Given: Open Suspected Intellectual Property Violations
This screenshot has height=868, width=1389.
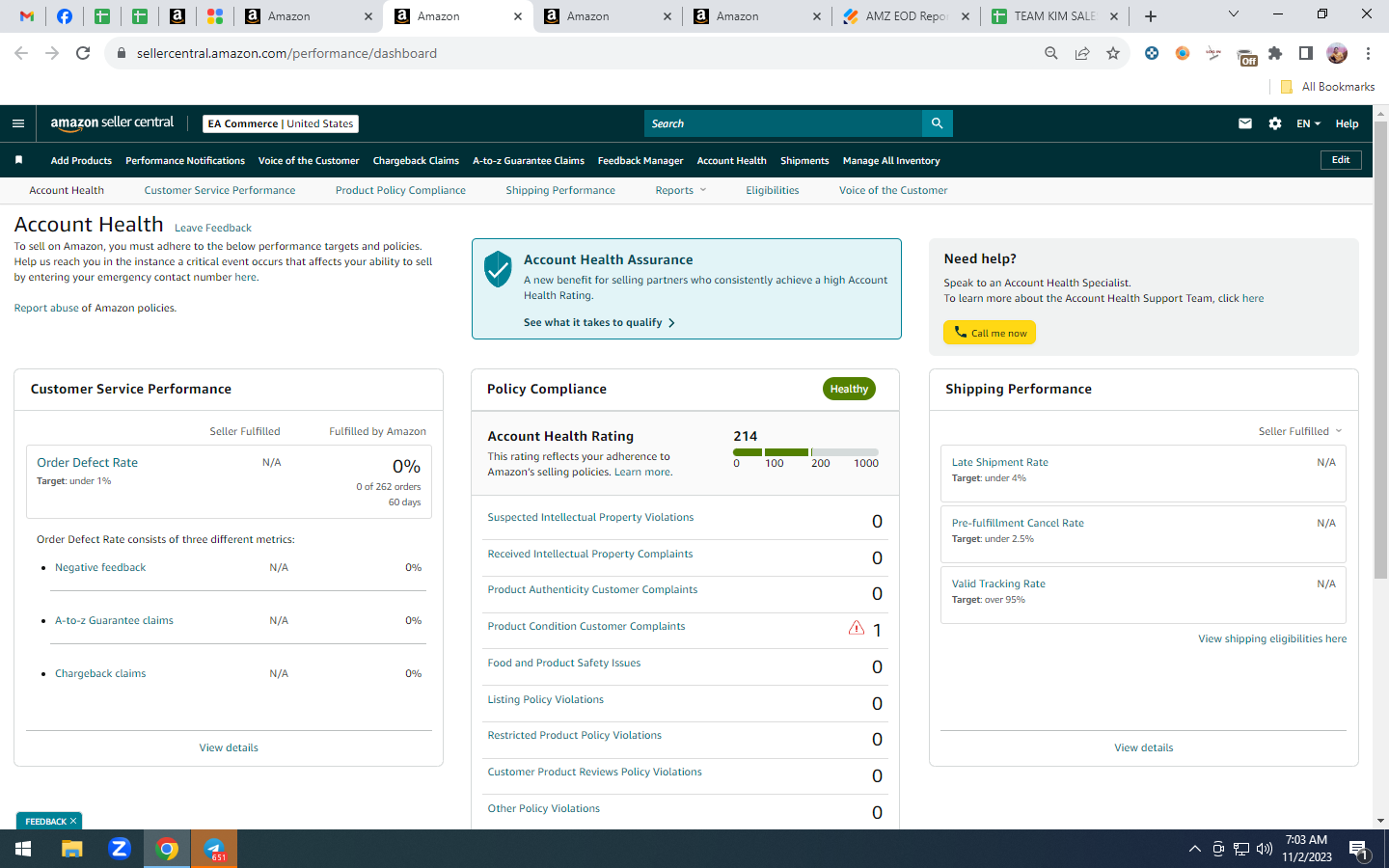Looking at the screenshot, I should click(x=590, y=517).
